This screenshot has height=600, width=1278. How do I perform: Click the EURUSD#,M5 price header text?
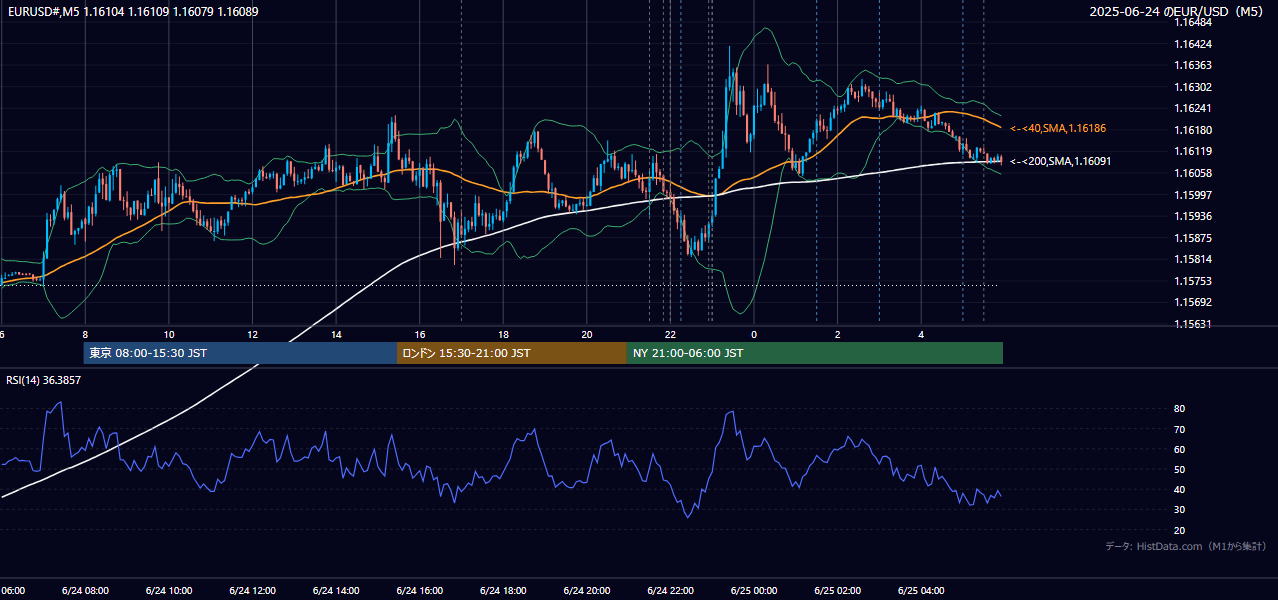[x=132, y=11]
